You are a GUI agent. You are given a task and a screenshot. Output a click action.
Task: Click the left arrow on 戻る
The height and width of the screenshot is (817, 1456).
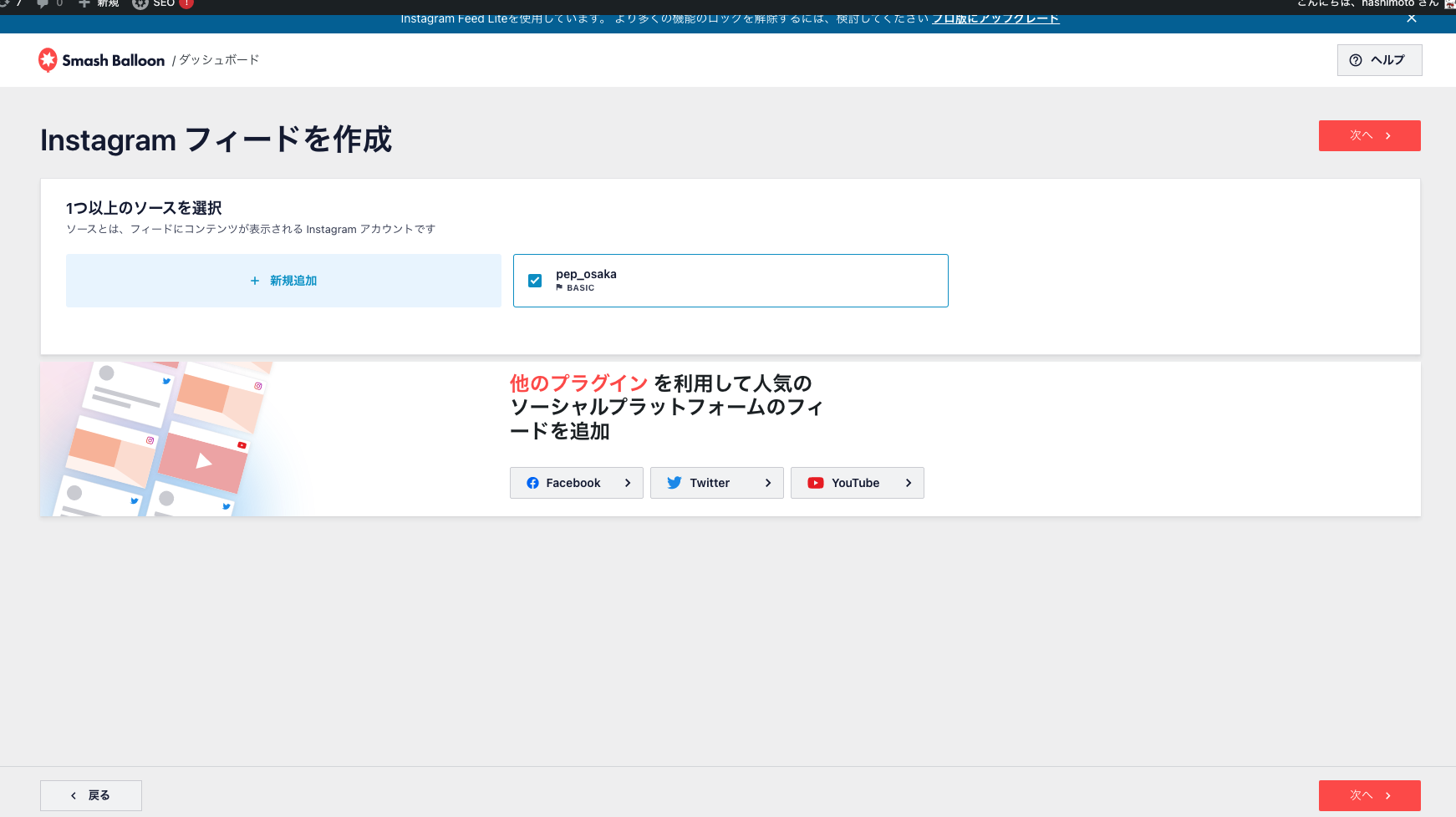pyautogui.click(x=74, y=795)
